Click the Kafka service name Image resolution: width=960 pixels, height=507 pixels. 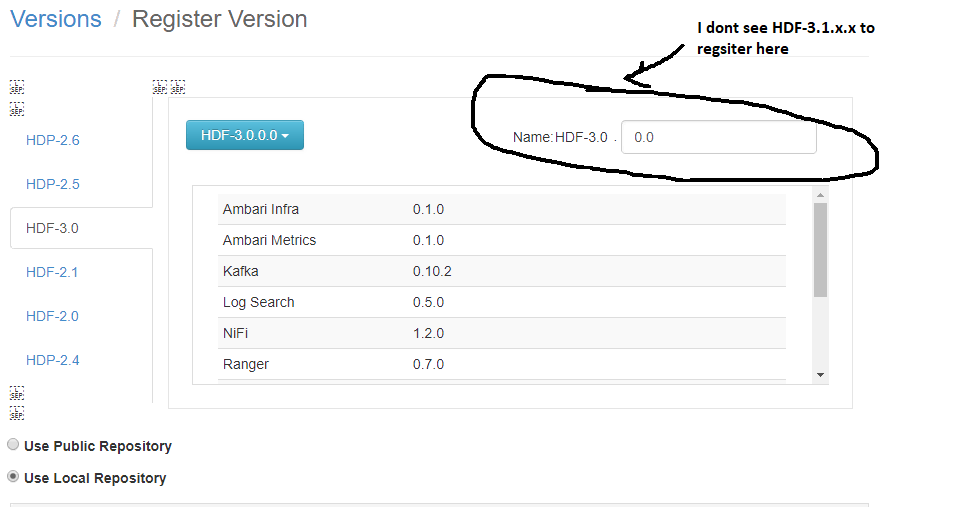241,271
